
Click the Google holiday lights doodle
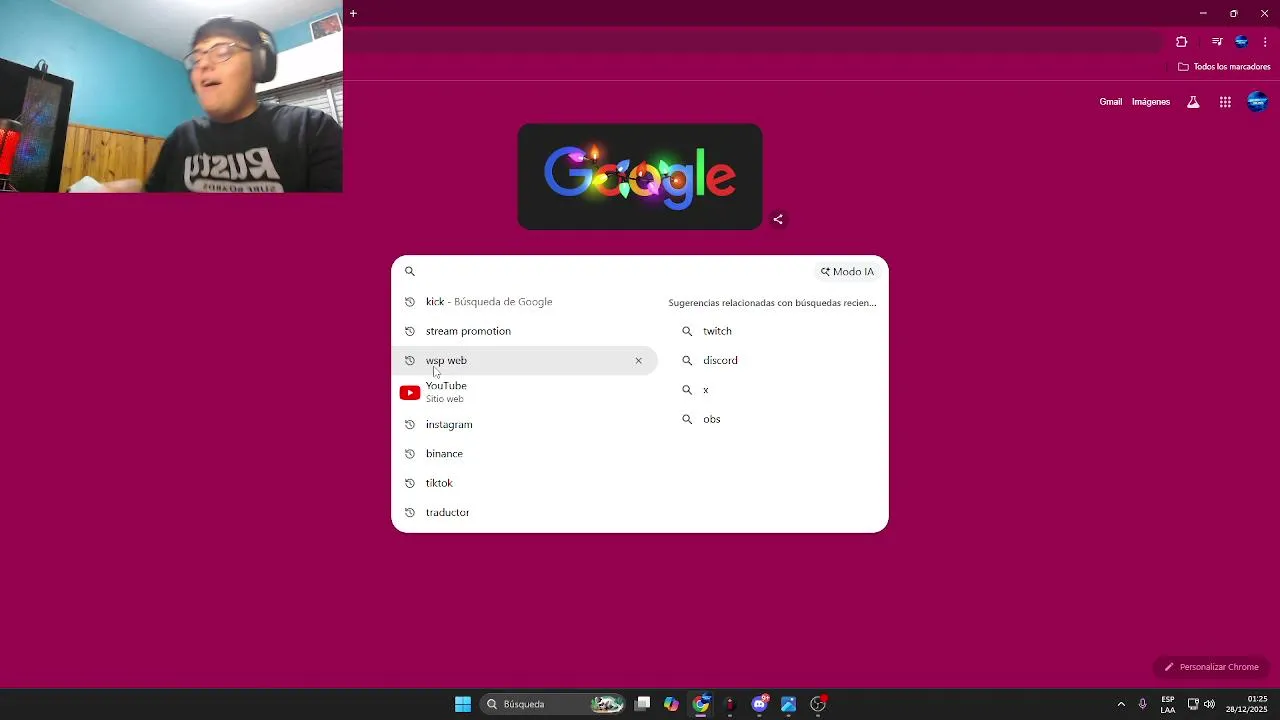tap(640, 177)
